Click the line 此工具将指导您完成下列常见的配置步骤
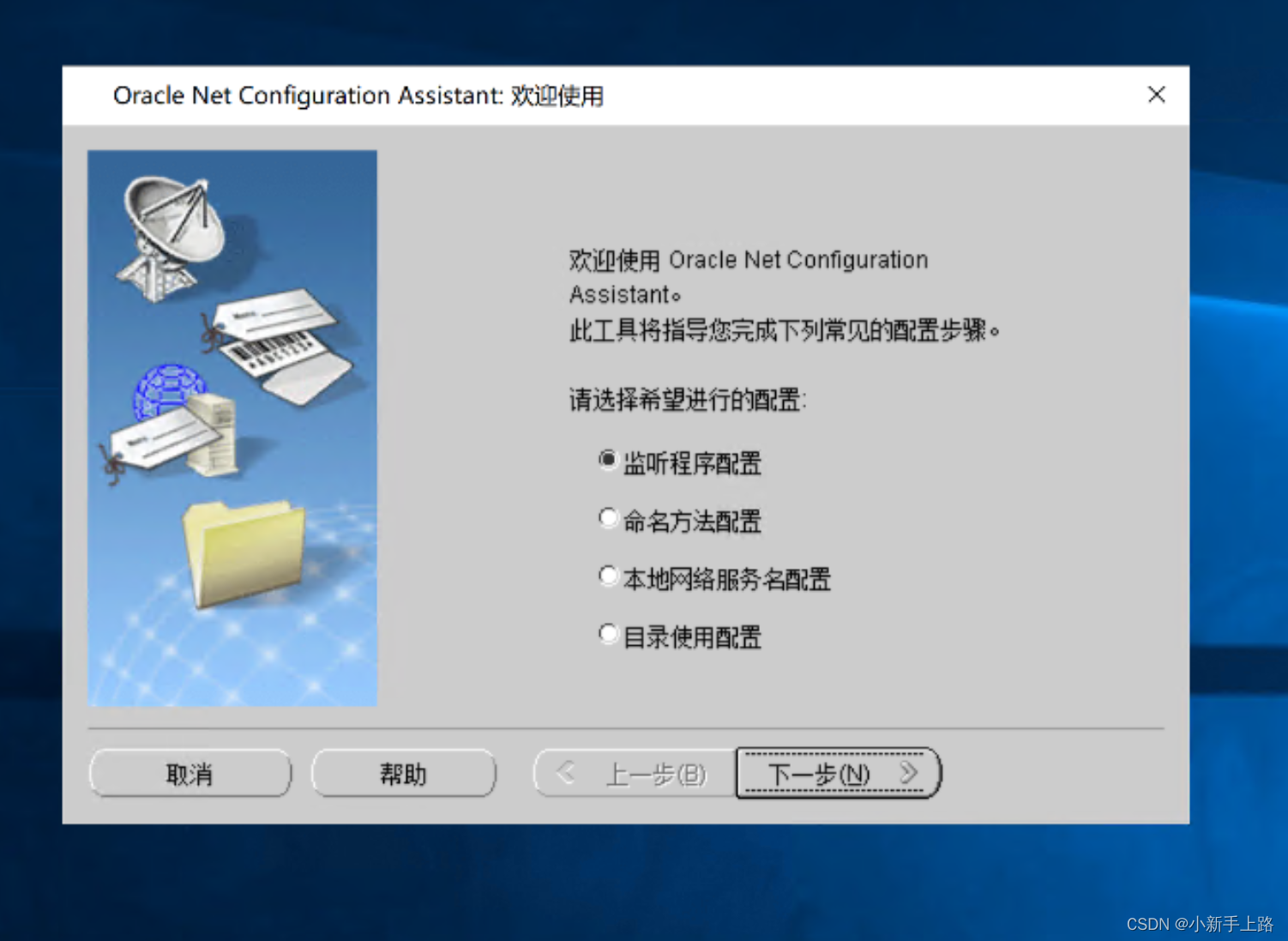The width and height of the screenshot is (1288, 941). pos(784,330)
